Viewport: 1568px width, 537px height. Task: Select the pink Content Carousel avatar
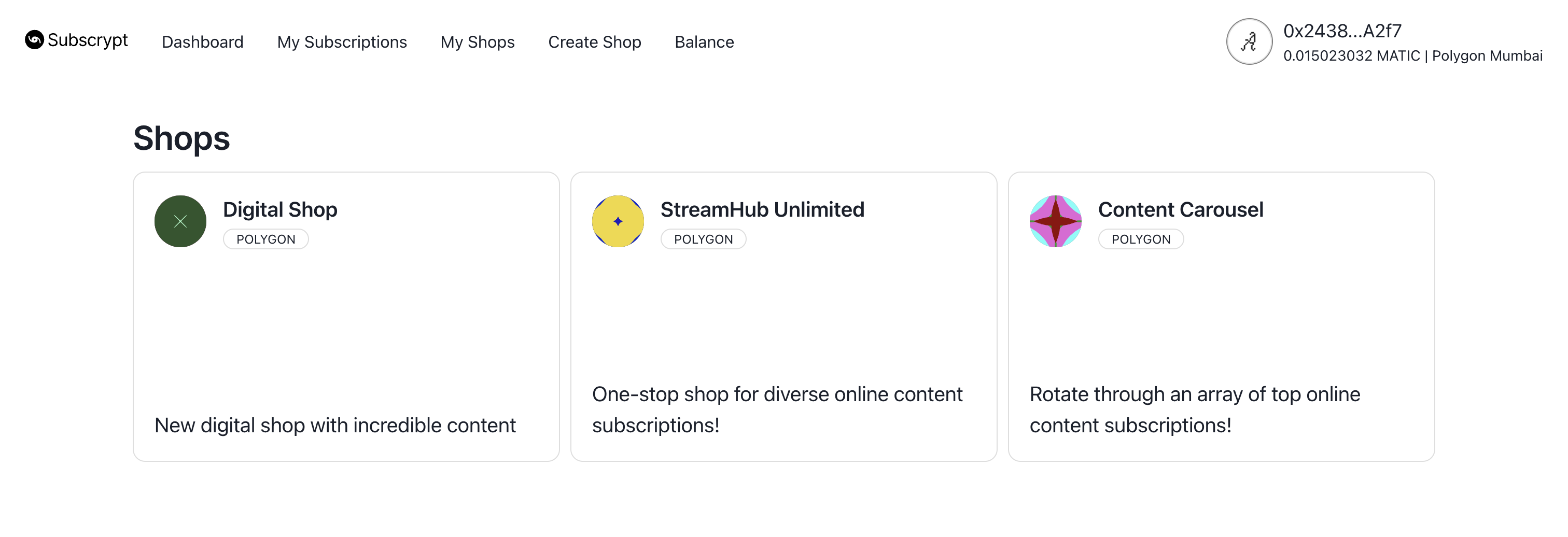(x=1056, y=221)
